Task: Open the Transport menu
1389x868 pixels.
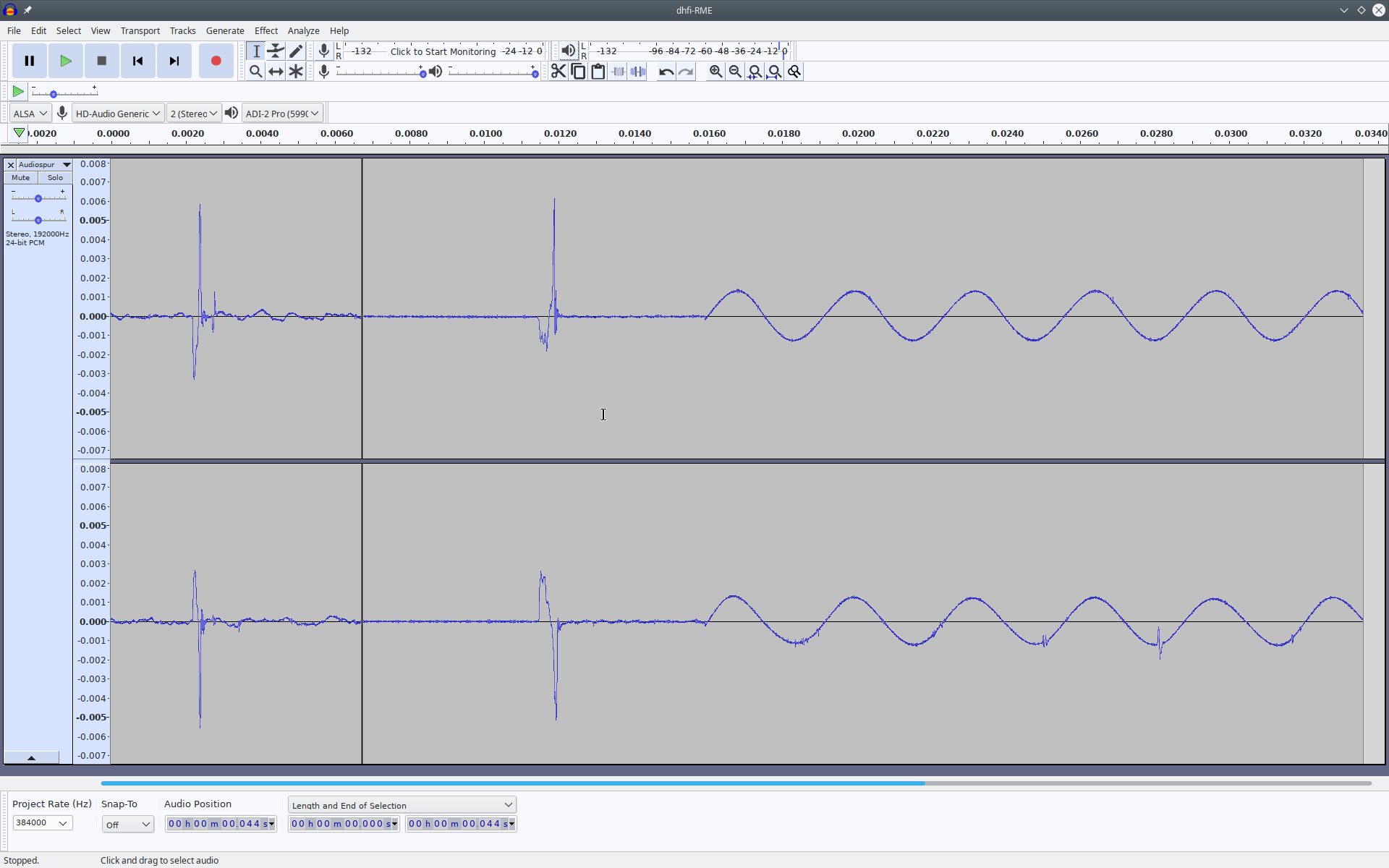Action: [x=140, y=30]
